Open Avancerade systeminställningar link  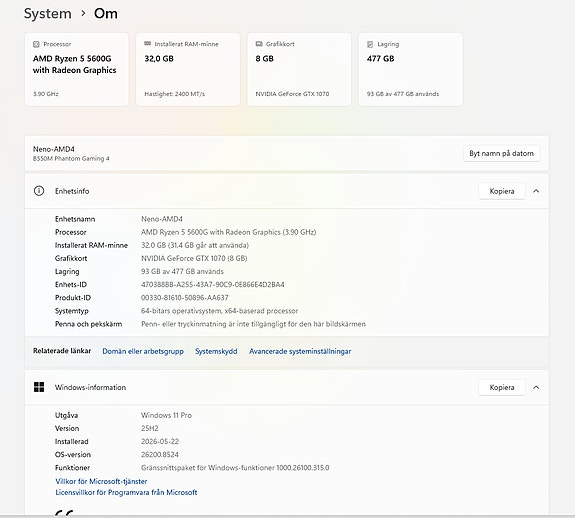click(300, 351)
